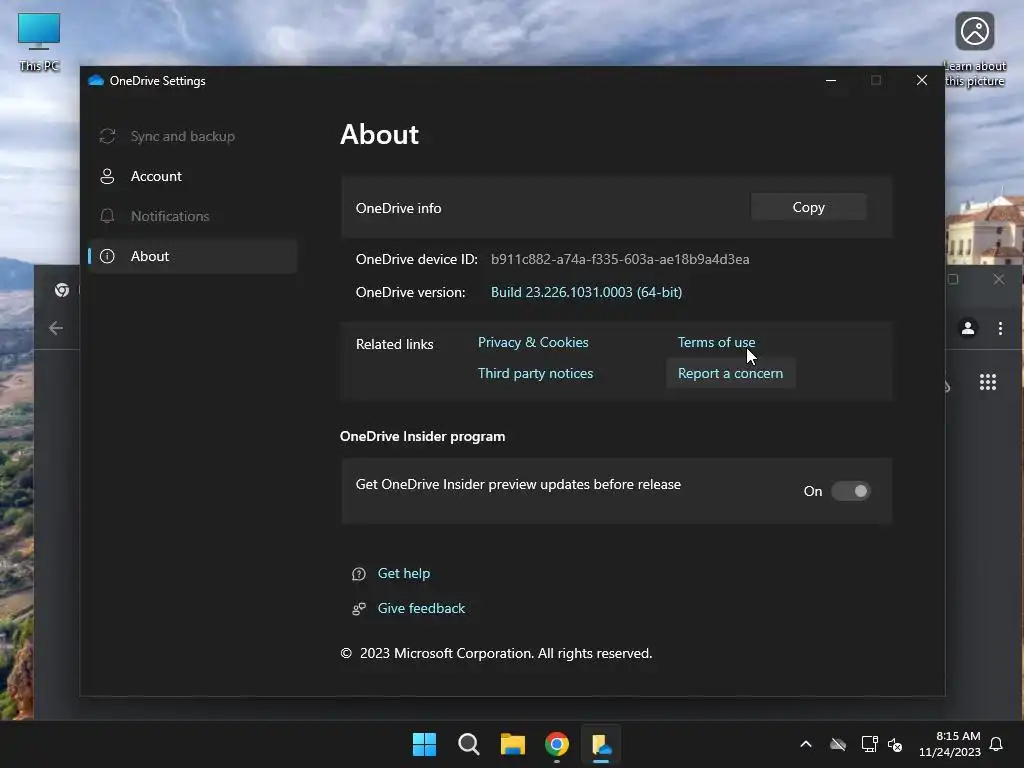
Task: Open Google apps grid in Chrome
Action: 987,382
